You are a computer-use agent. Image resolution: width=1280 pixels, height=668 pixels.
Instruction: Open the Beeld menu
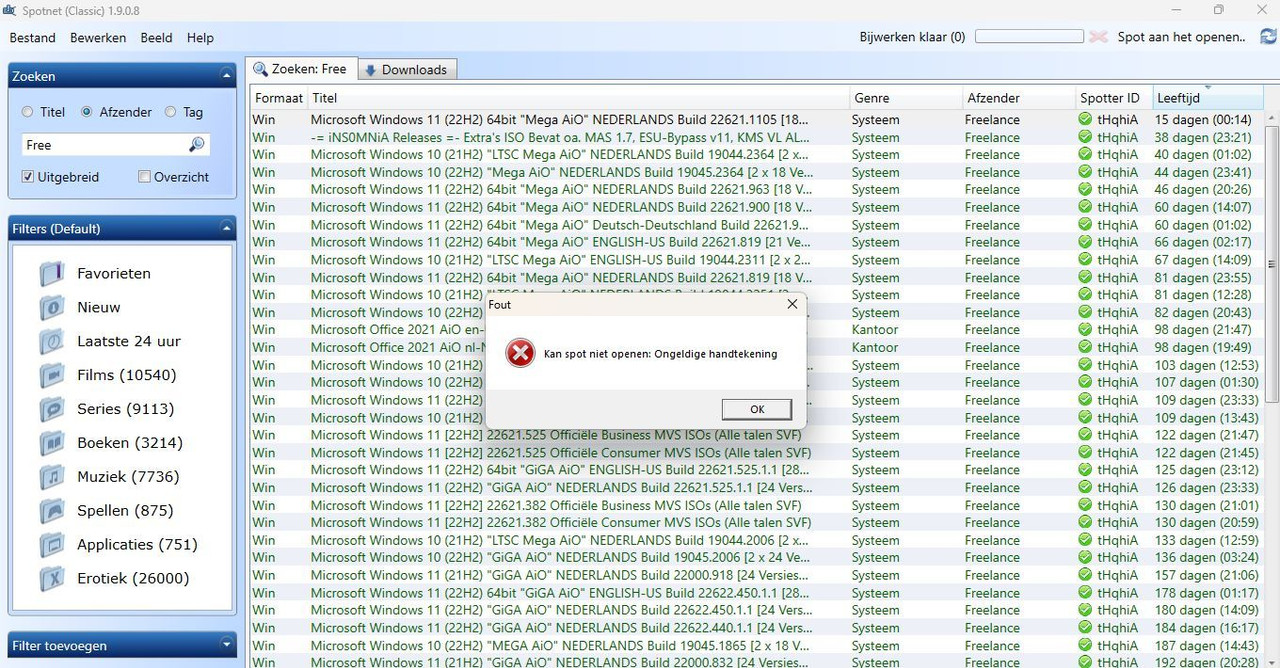[x=156, y=37]
